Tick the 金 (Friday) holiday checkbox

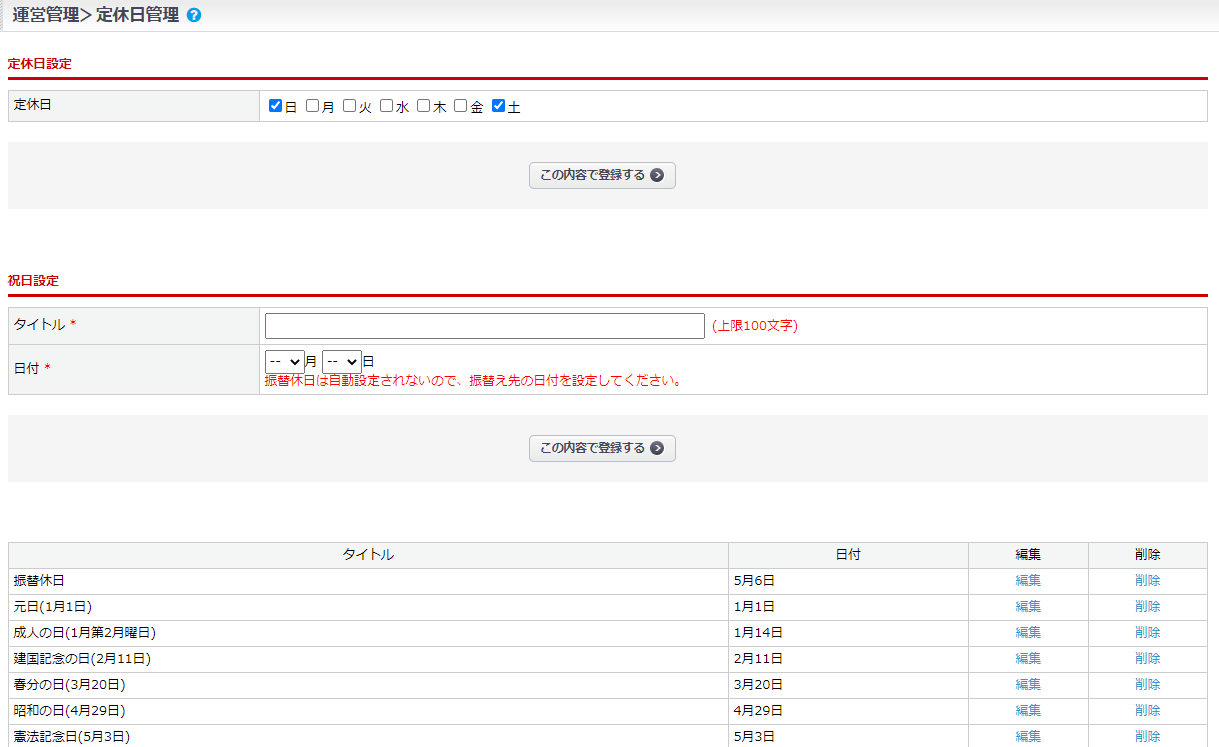461,106
